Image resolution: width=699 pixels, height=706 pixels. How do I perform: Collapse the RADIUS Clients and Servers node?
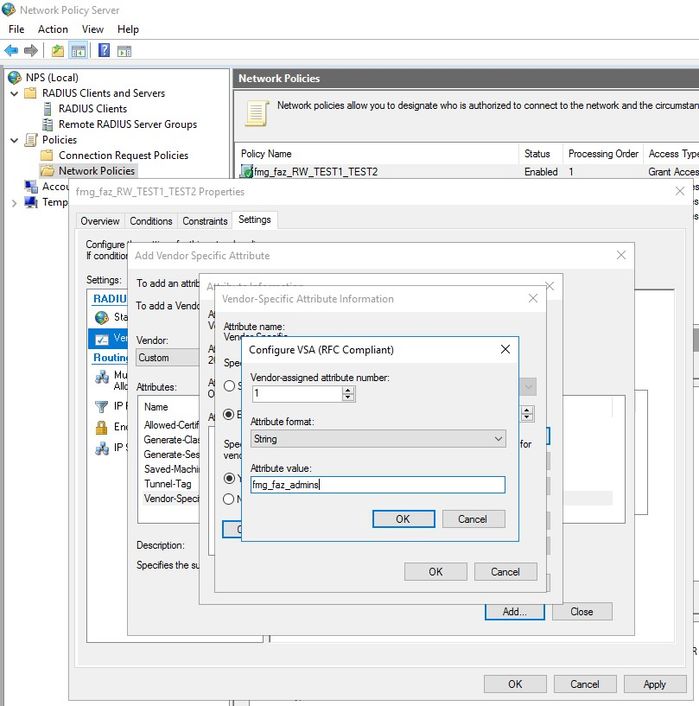[x=14, y=93]
